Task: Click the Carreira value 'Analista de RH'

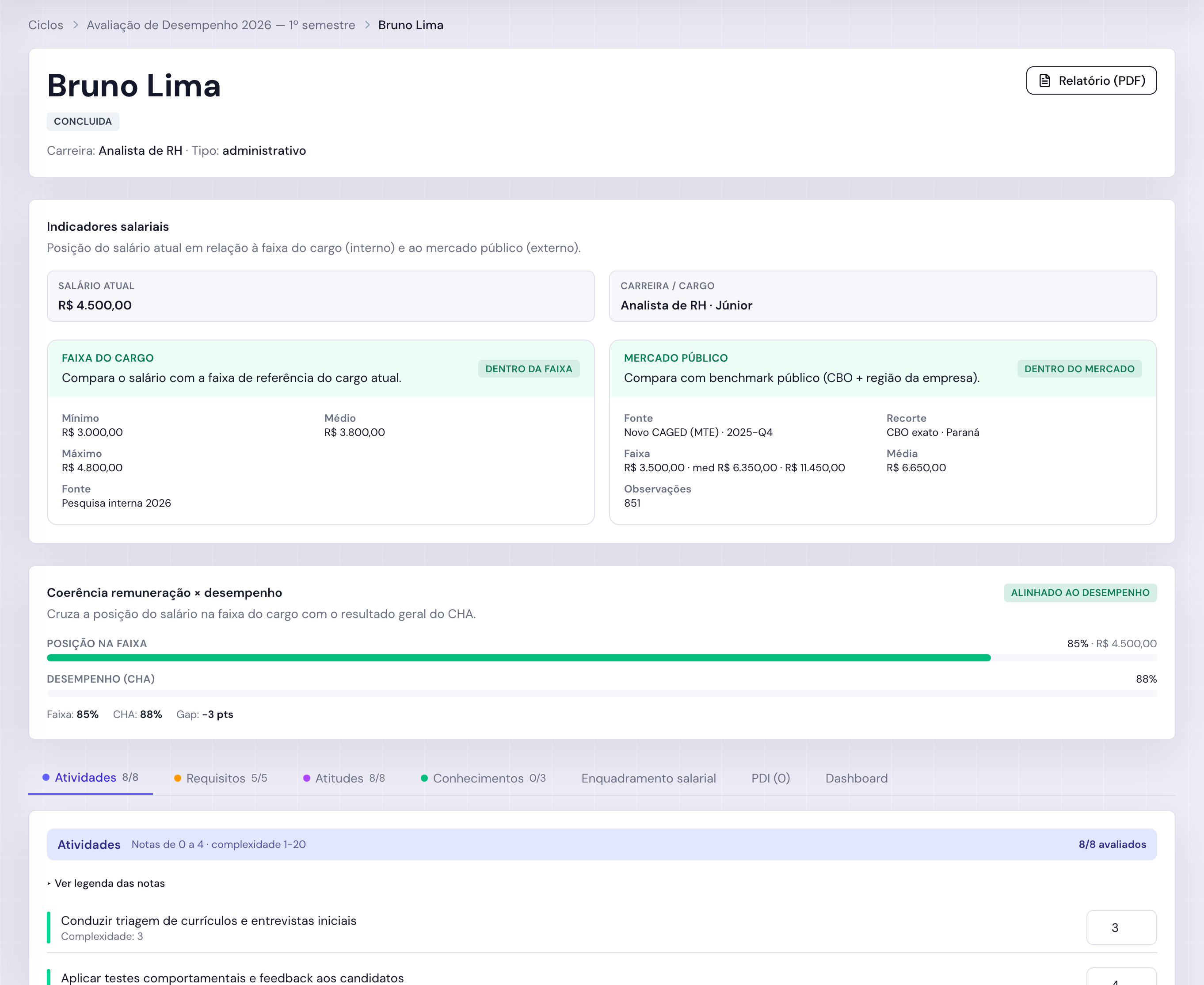Action: click(x=141, y=151)
